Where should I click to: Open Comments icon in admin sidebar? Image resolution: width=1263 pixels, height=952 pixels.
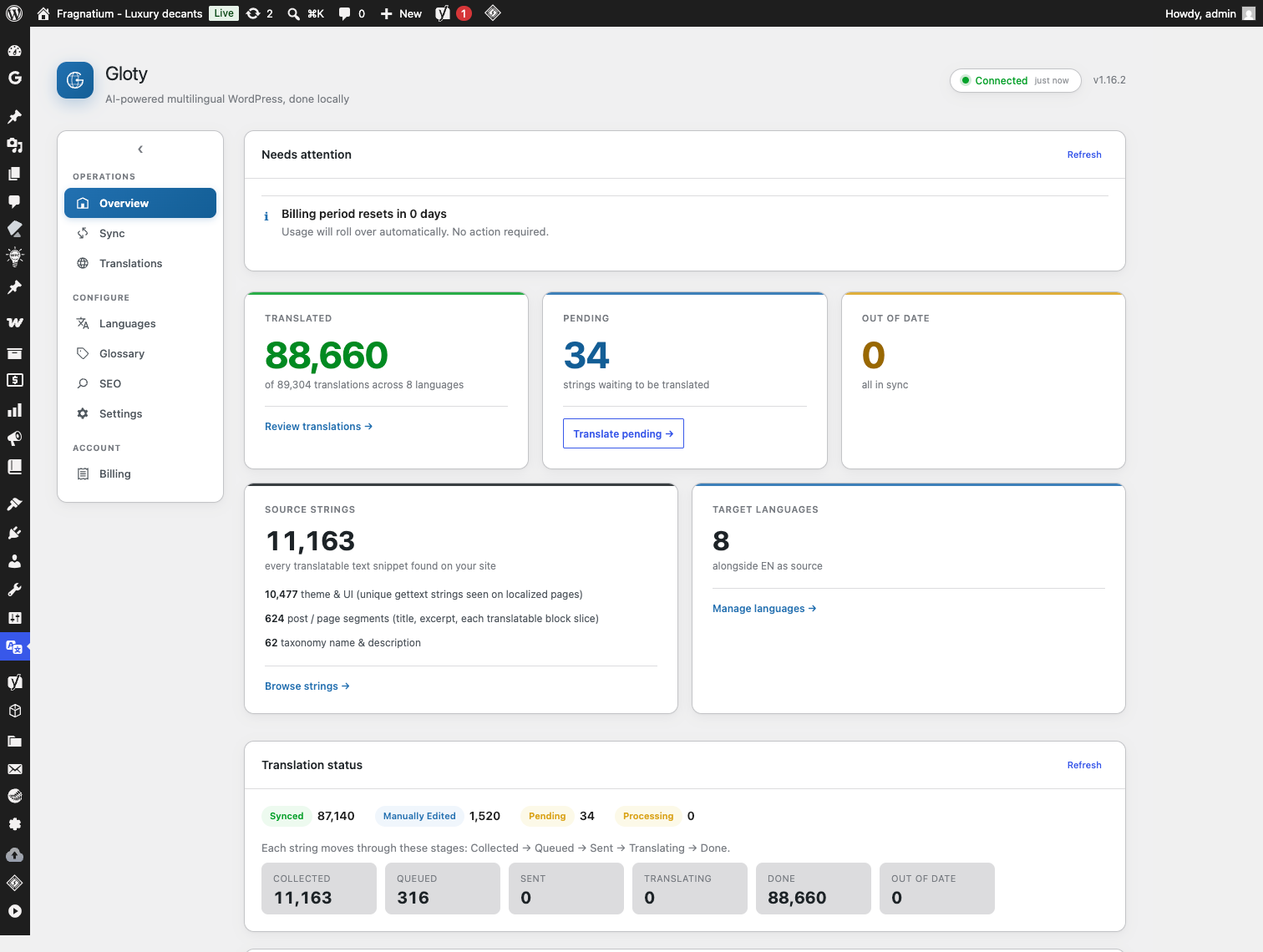pyautogui.click(x=14, y=201)
